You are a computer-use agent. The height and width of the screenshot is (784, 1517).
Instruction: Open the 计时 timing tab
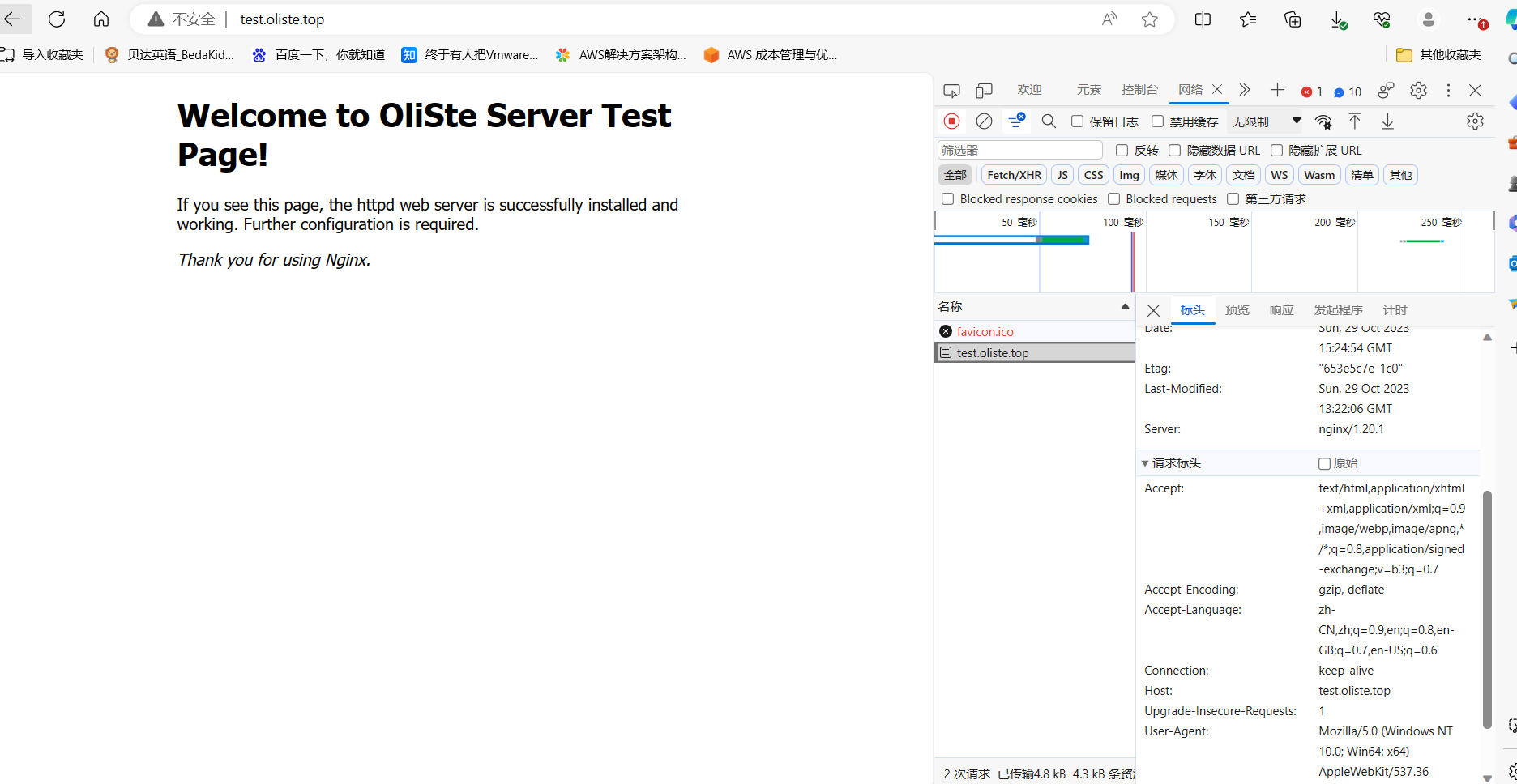(x=1395, y=310)
